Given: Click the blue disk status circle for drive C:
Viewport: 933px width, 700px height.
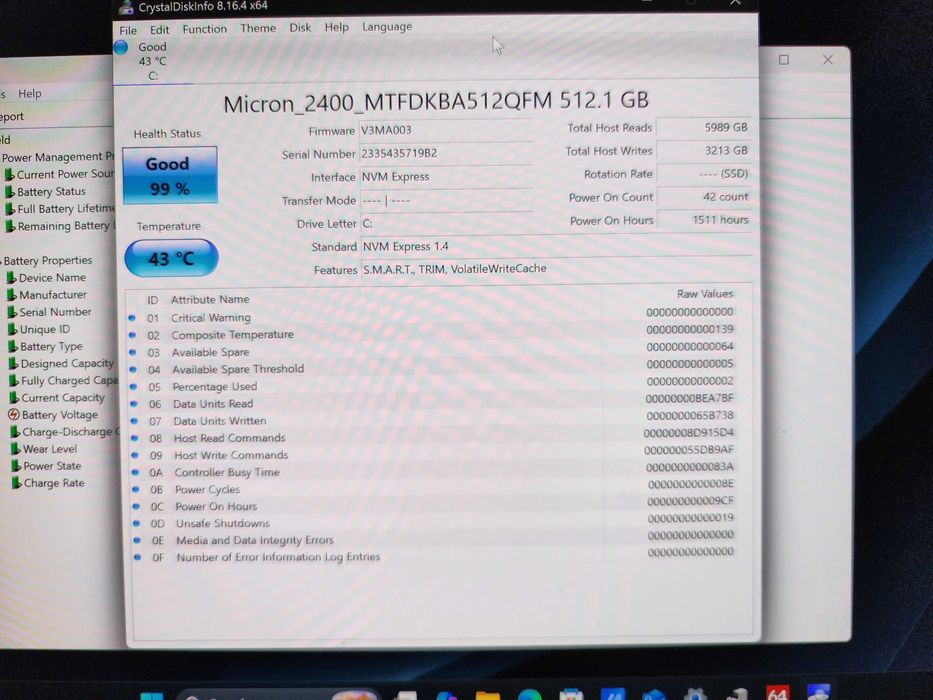Looking at the screenshot, I should tap(121, 47).
